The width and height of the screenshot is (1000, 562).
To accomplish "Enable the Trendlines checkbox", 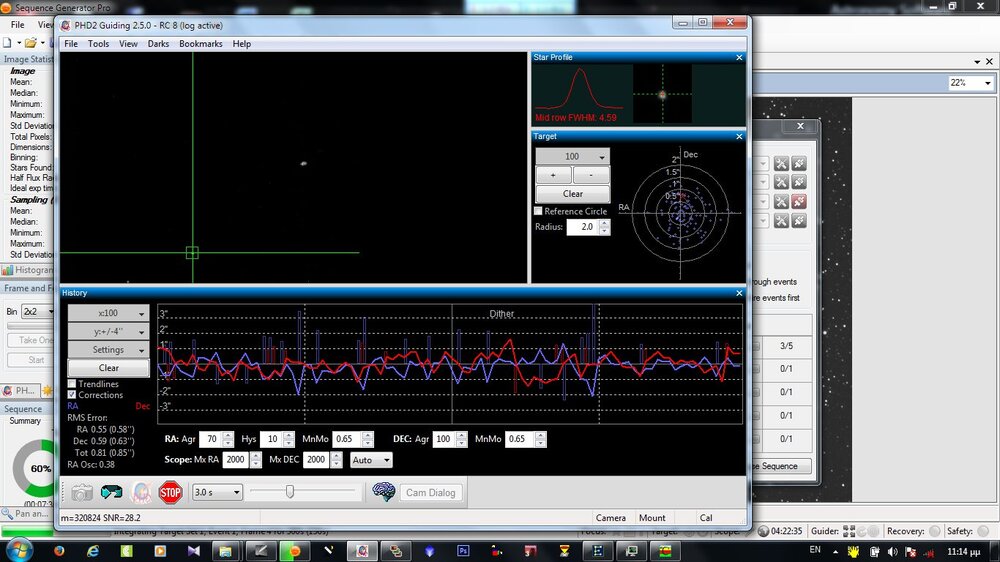I will click(72, 384).
